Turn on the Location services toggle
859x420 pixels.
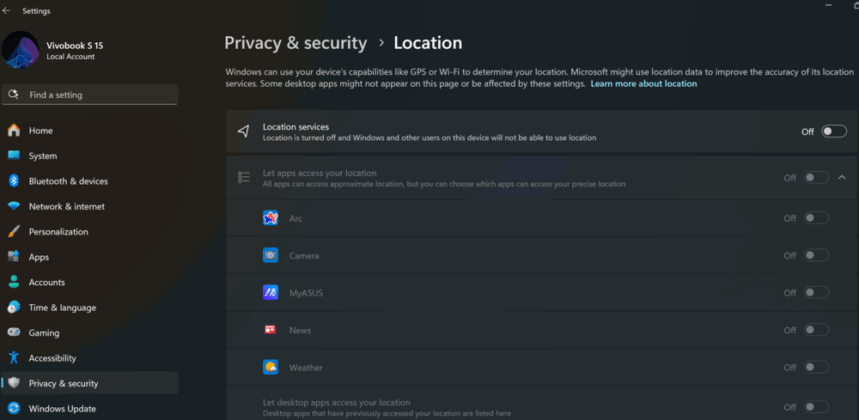pyautogui.click(x=834, y=131)
